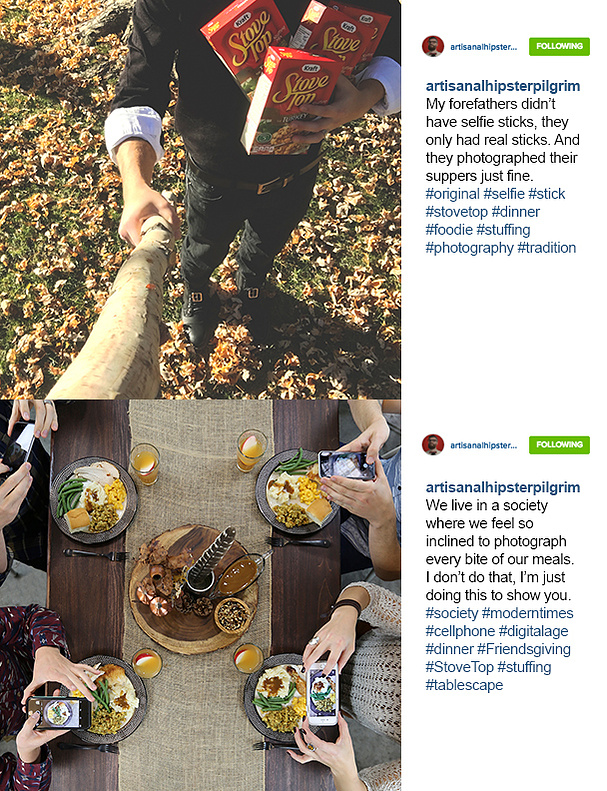Viewport: 607px width, 791px height.
Task: Open the #photography hashtag
Action: (x=469, y=248)
